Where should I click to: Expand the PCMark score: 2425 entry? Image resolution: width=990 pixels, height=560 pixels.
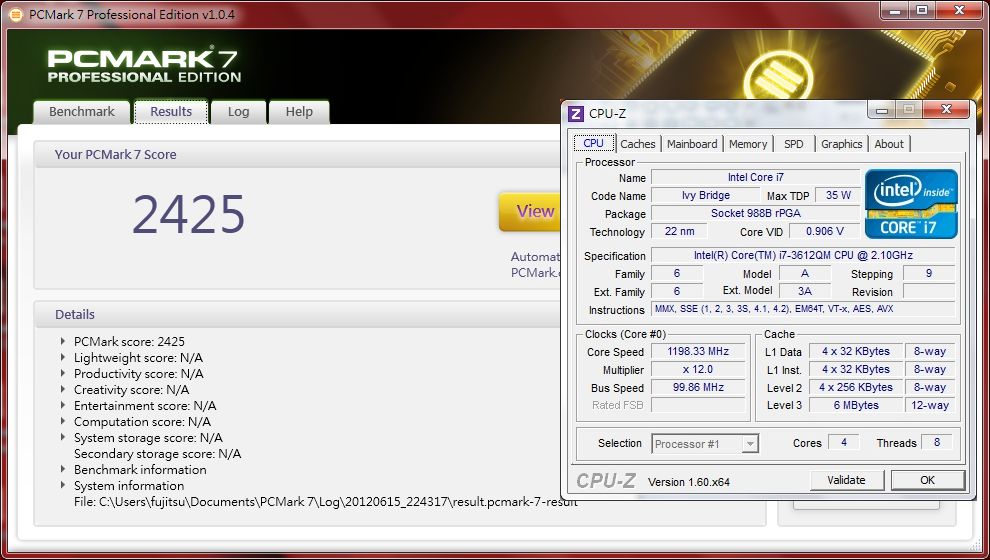[63, 342]
